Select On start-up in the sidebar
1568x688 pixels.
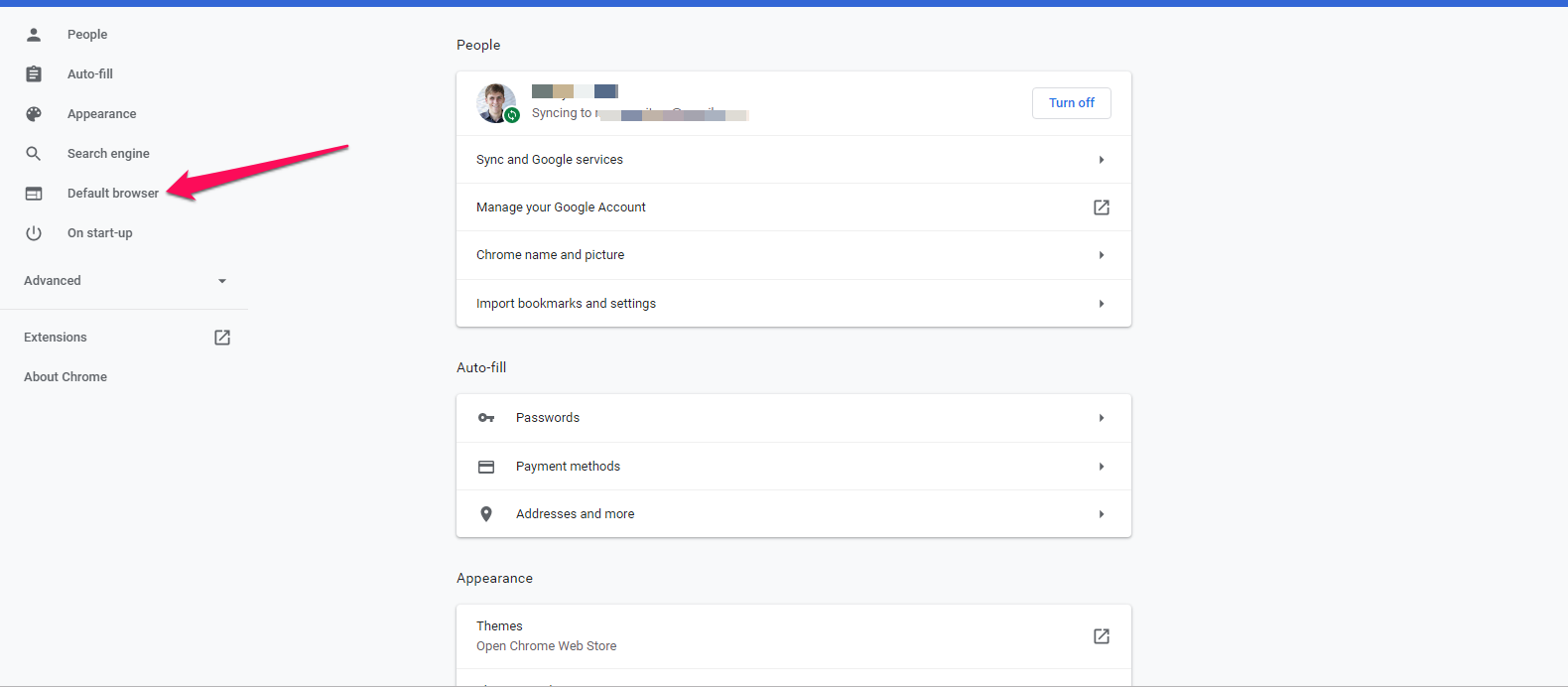coord(100,233)
